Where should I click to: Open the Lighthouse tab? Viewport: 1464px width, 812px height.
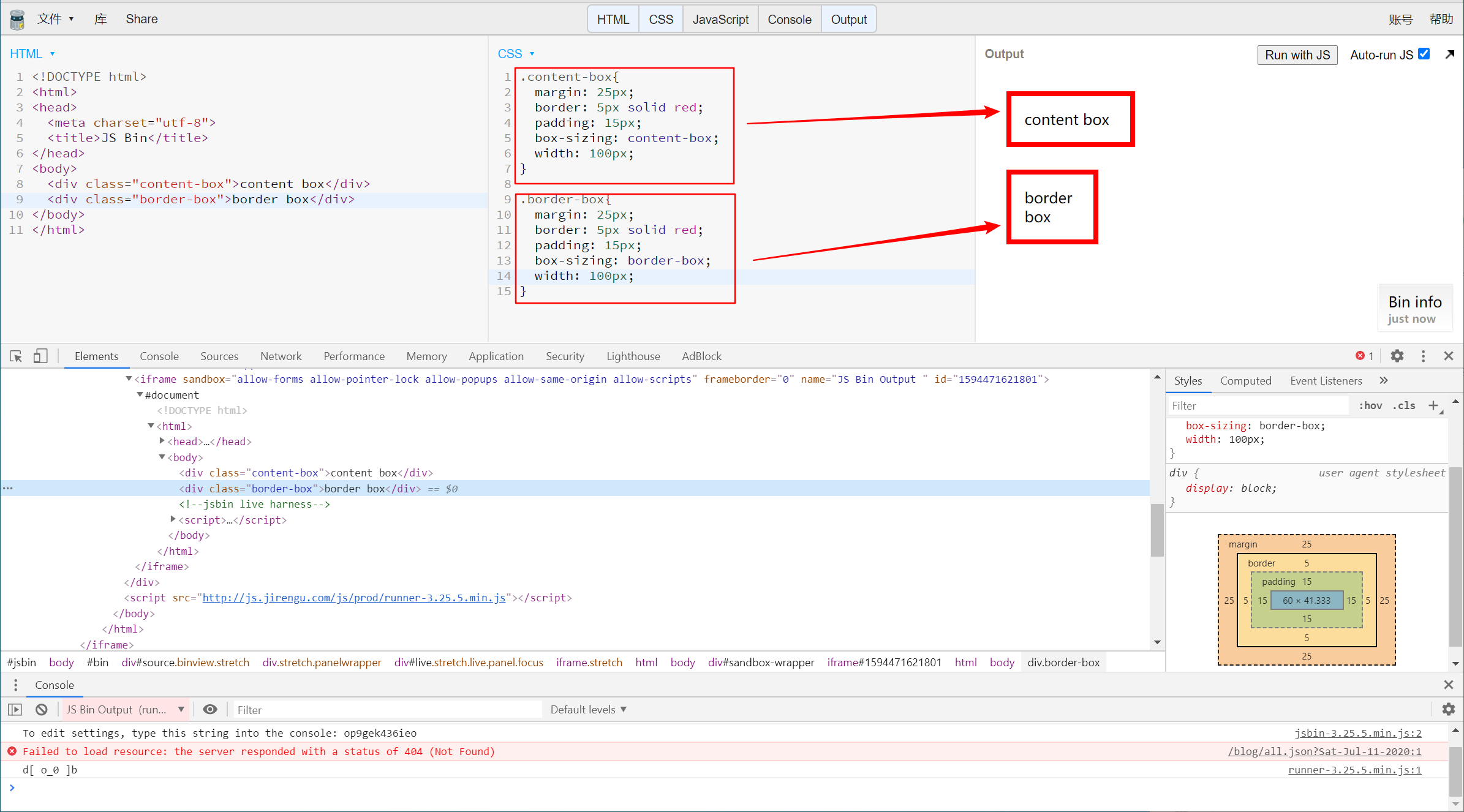click(x=633, y=356)
